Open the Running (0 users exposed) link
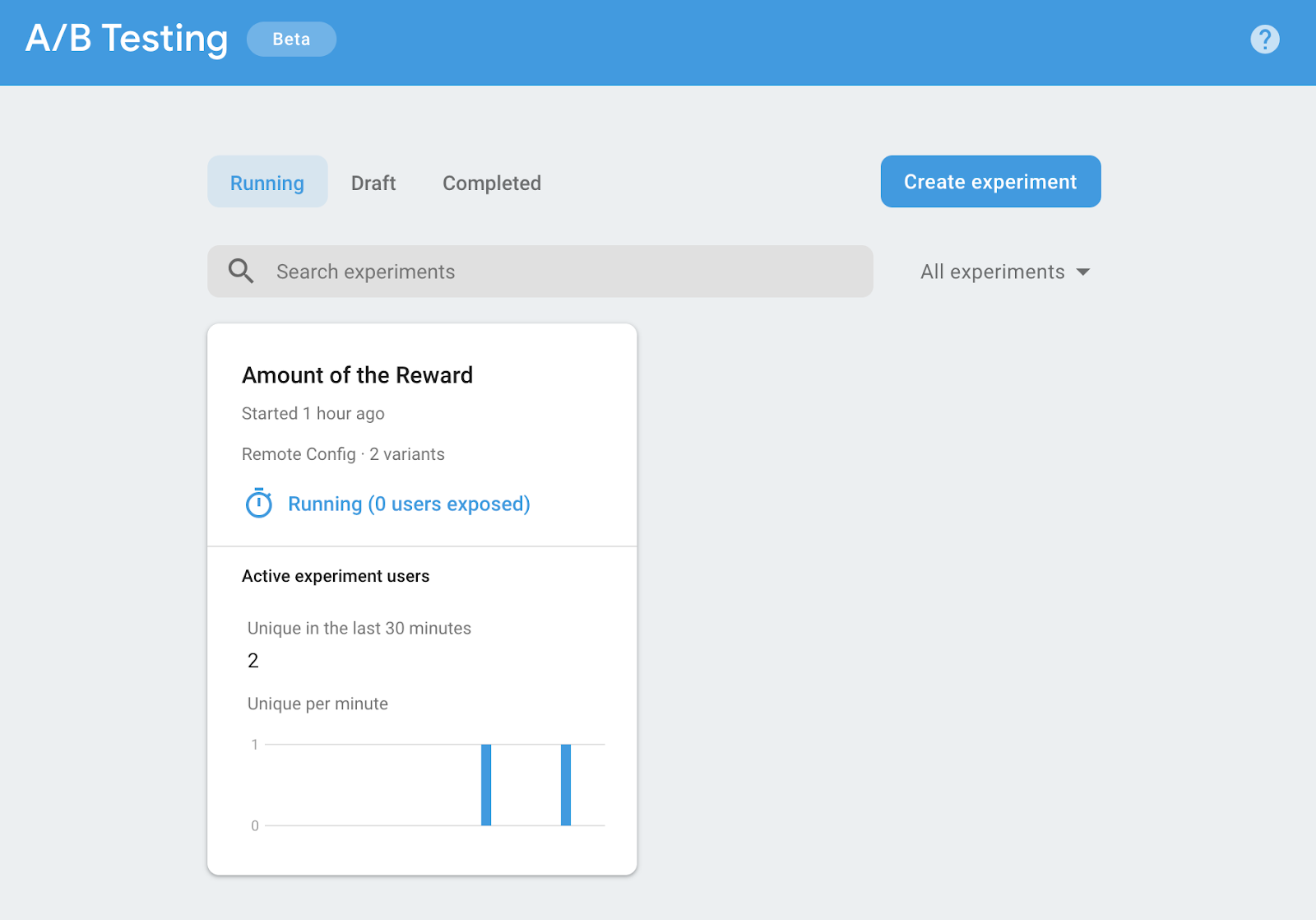1316x920 pixels. click(x=409, y=504)
